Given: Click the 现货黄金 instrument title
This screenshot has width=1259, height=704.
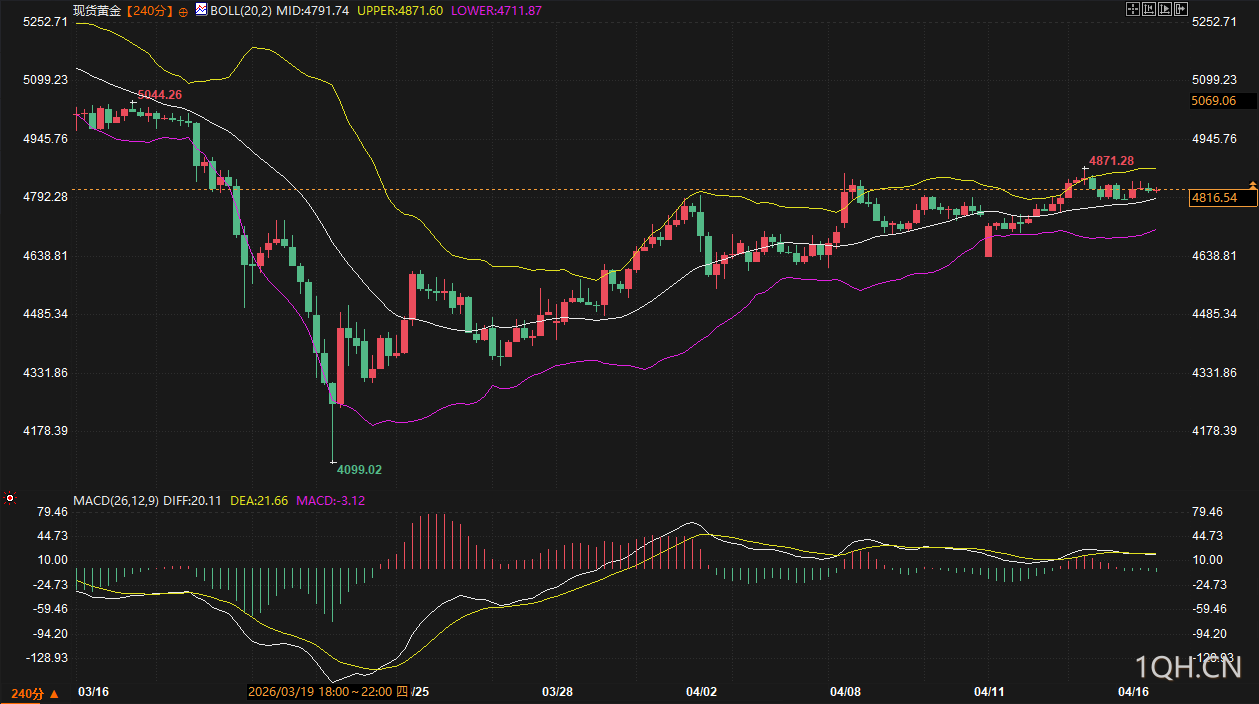Looking at the screenshot, I should pos(97,10).
